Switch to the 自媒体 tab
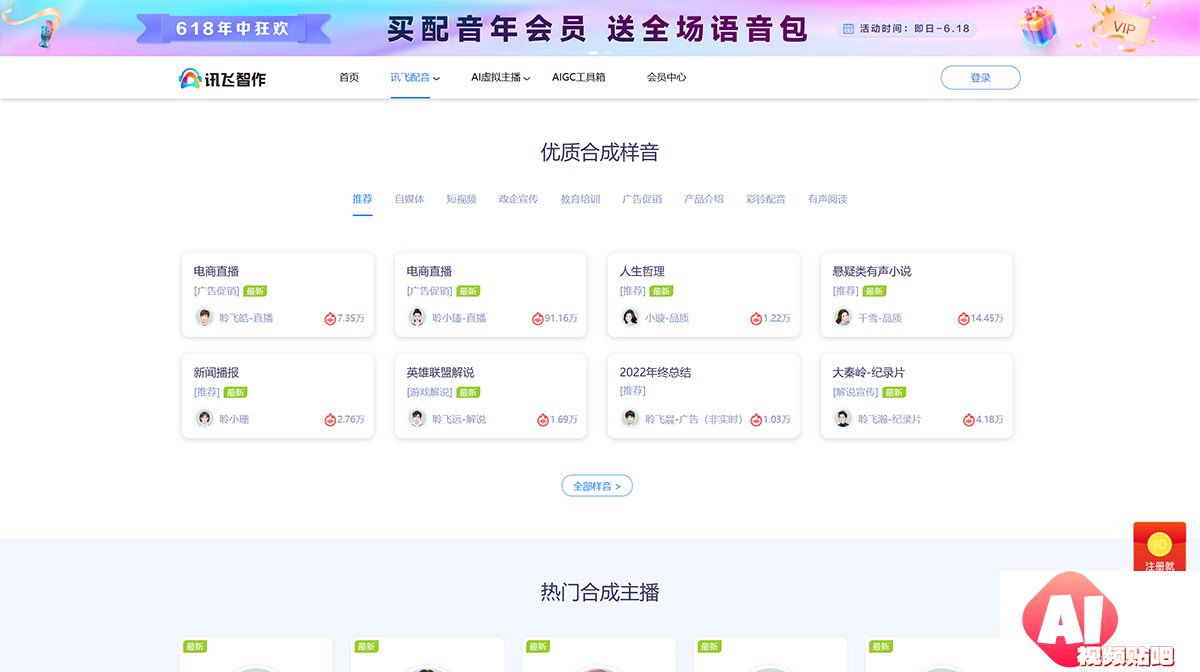The width and height of the screenshot is (1200, 672). click(x=409, y=199)
